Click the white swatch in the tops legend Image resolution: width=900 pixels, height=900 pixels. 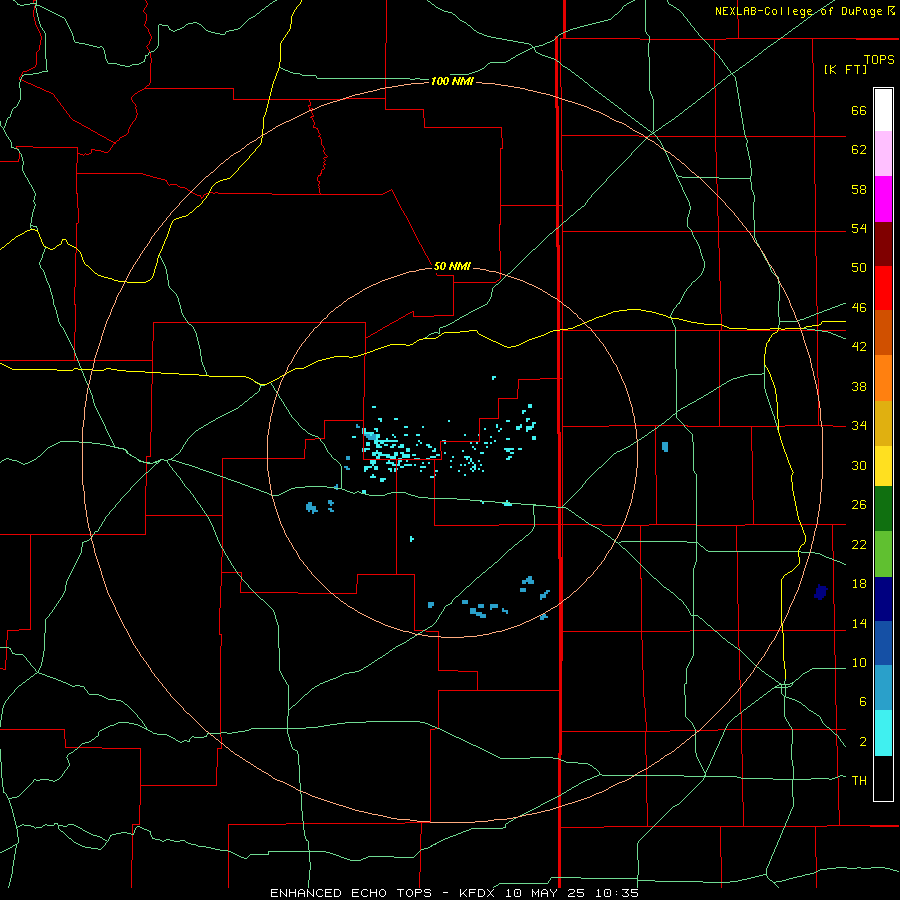883,110
